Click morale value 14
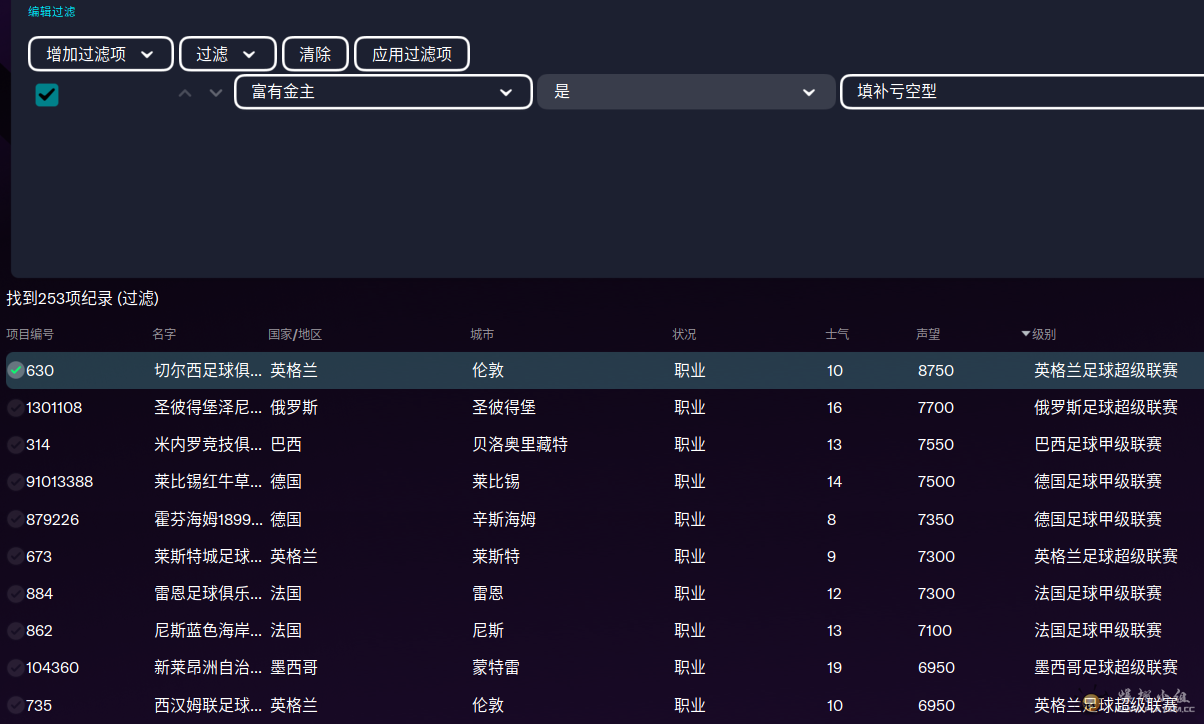Screen dimensions: 1204x724 835,482
